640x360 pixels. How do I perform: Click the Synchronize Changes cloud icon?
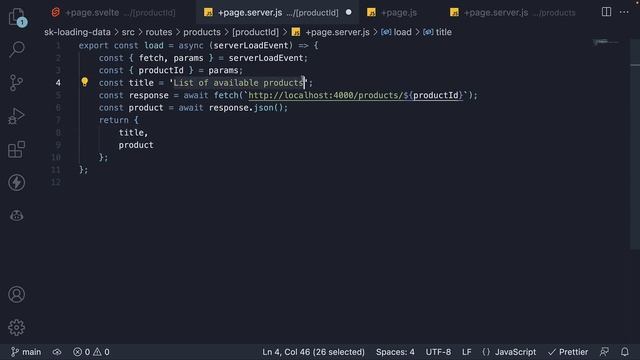[x=57, y=352]
